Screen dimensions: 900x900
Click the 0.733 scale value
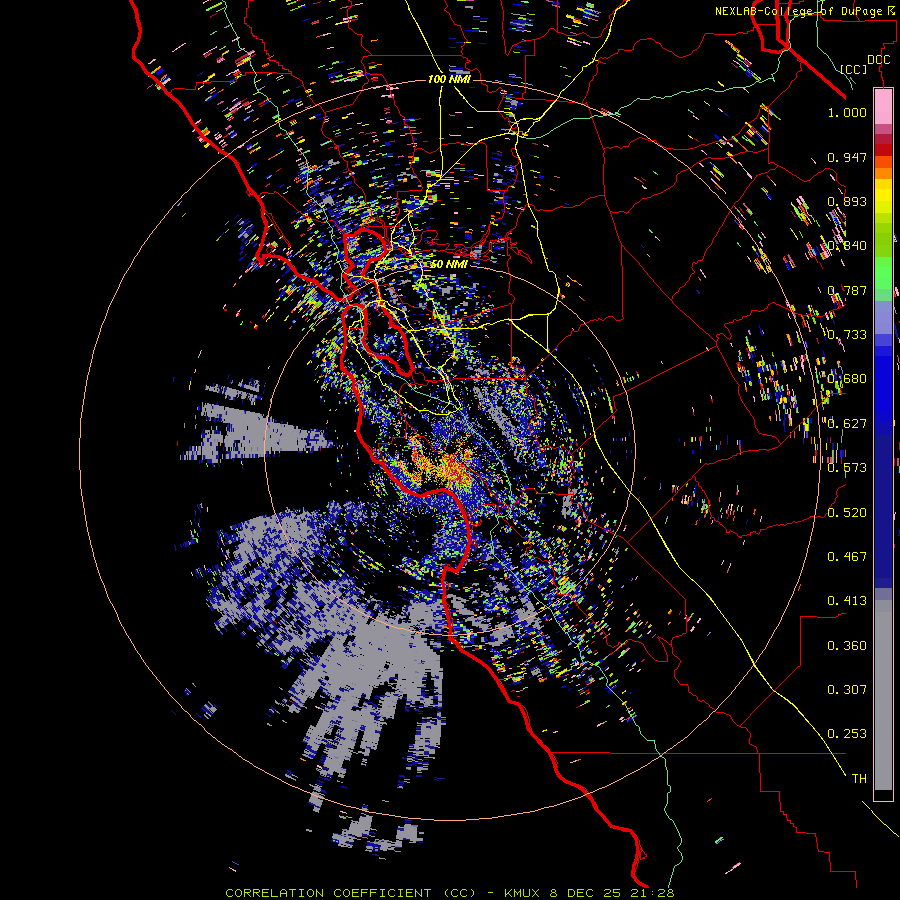pos(847,335)
